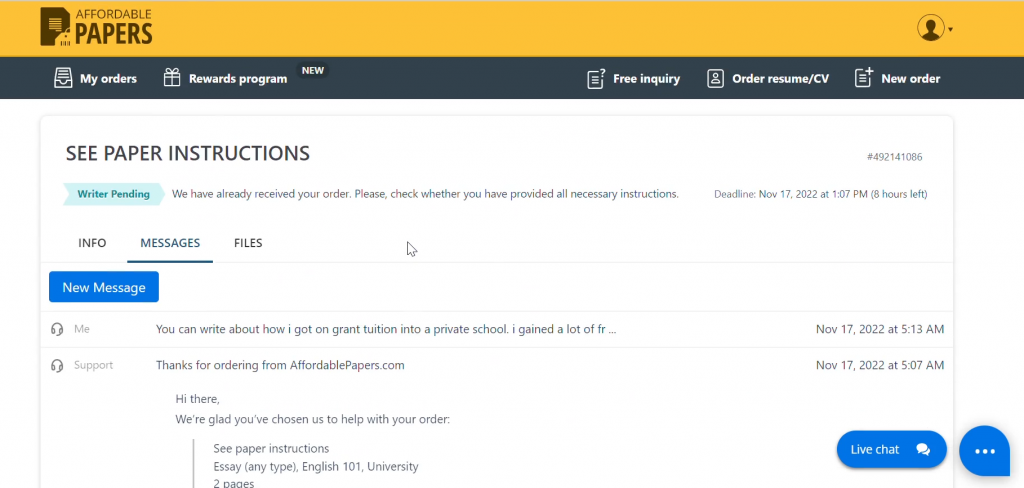
Task: Collapse the Support message thread header
Action: coord(280,366)
